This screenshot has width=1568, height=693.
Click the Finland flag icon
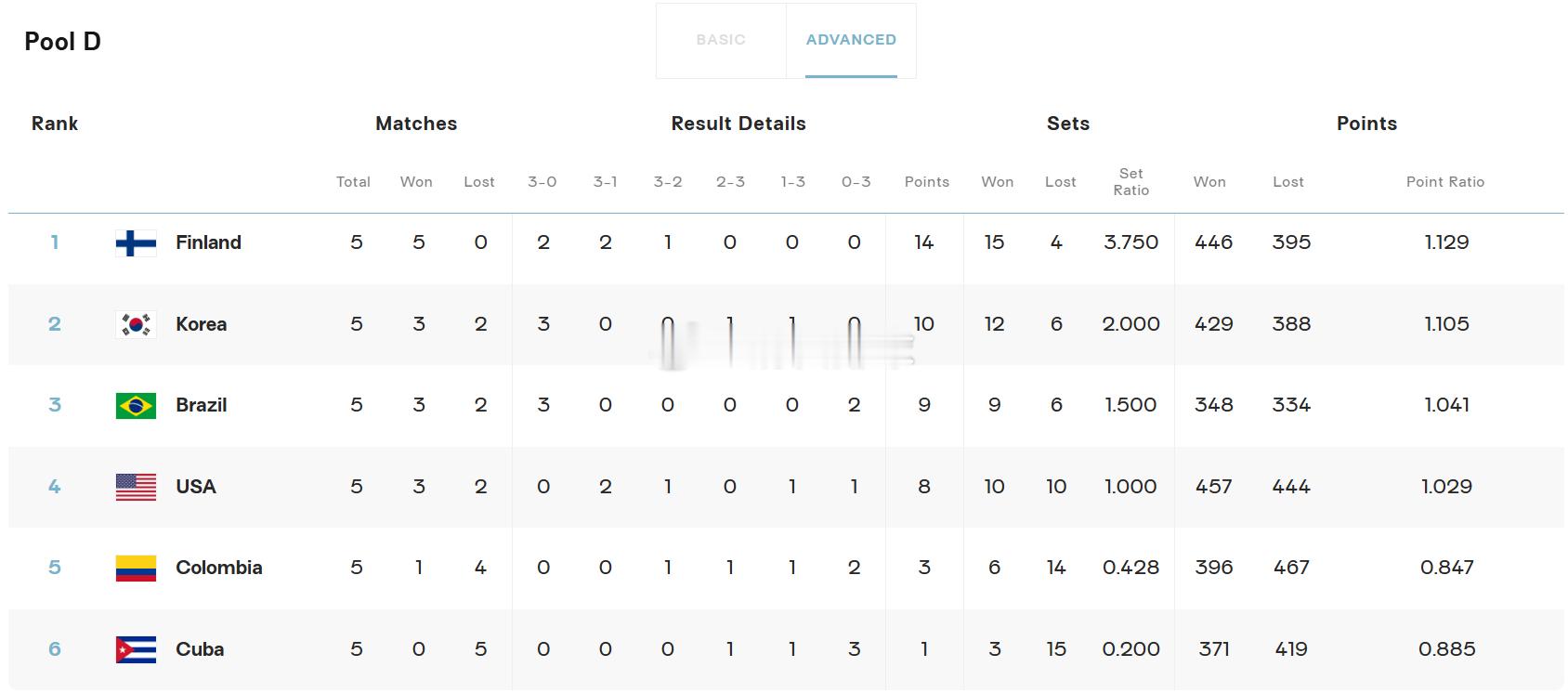click(136, 243)
